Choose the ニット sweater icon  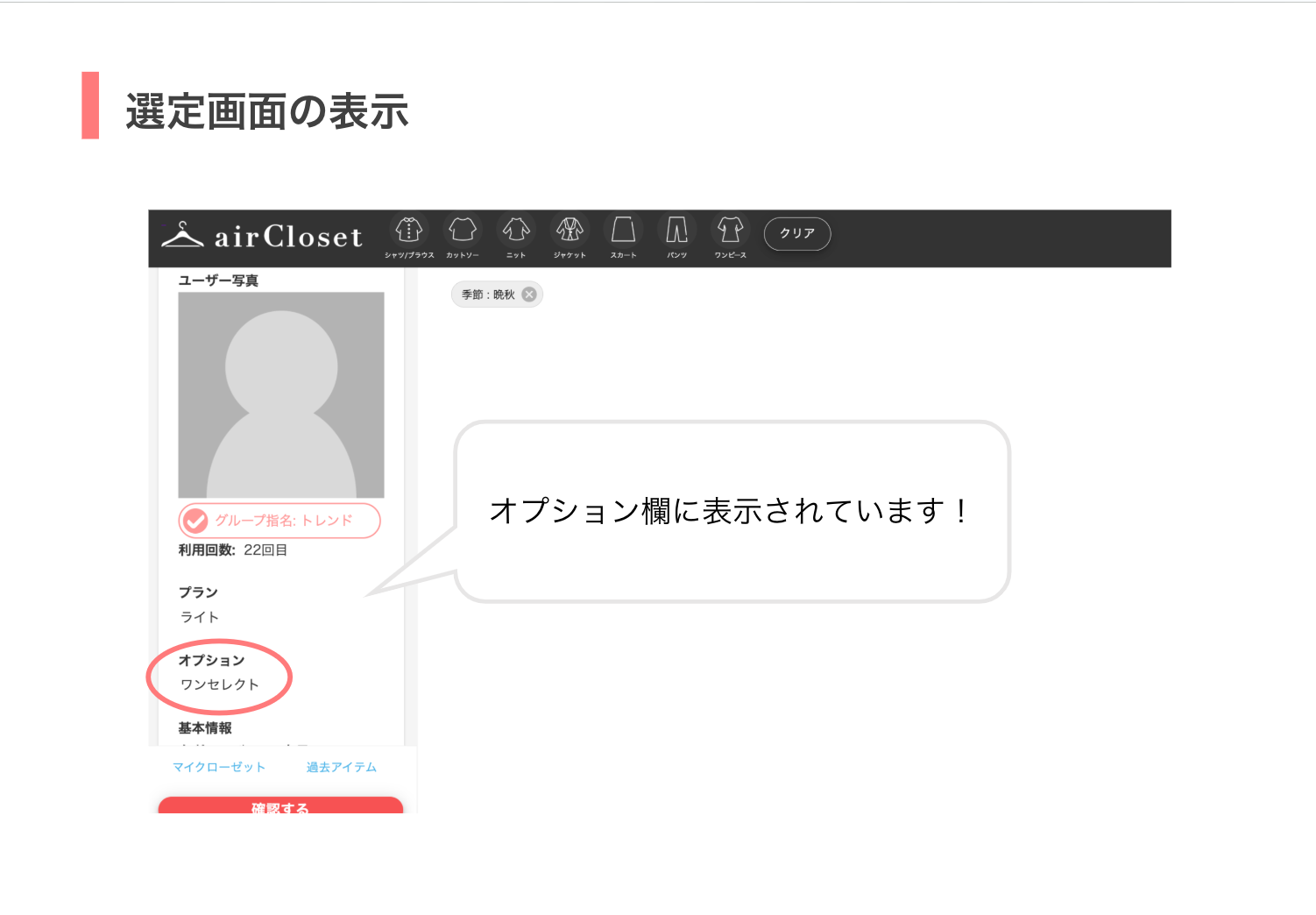click(x=516, y=231)
